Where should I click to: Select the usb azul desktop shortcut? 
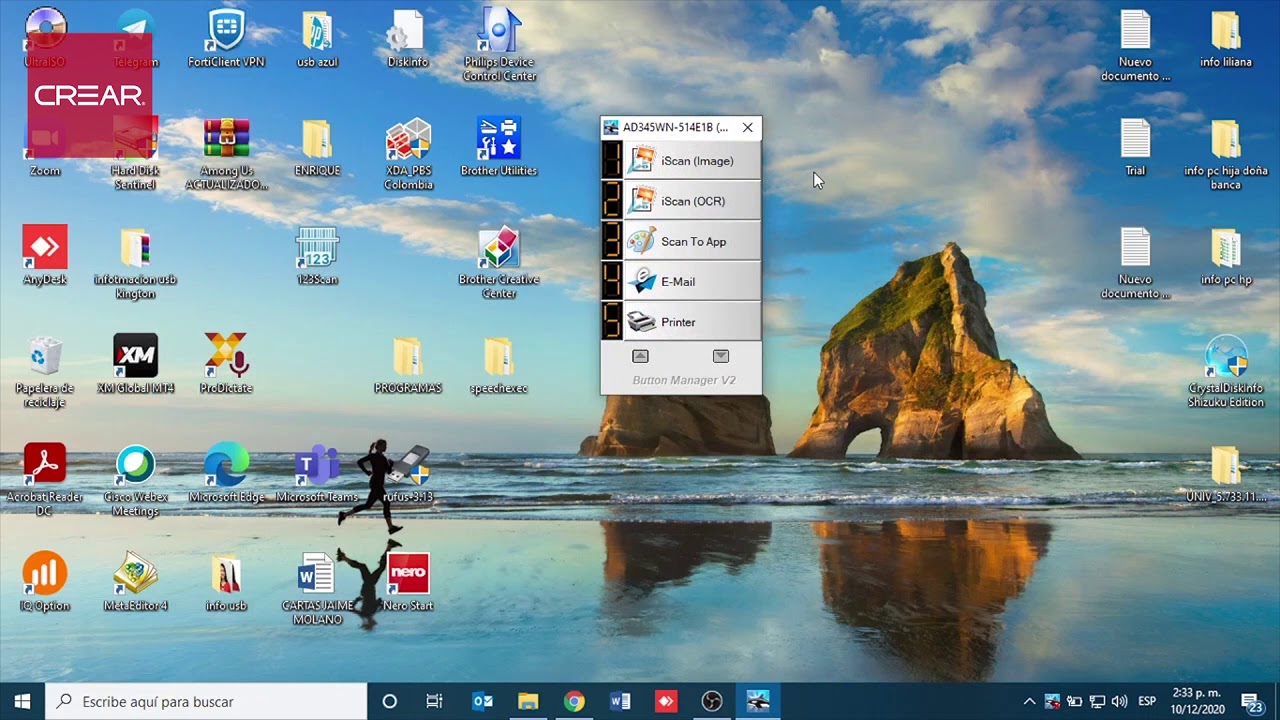[x=317, y=38]
